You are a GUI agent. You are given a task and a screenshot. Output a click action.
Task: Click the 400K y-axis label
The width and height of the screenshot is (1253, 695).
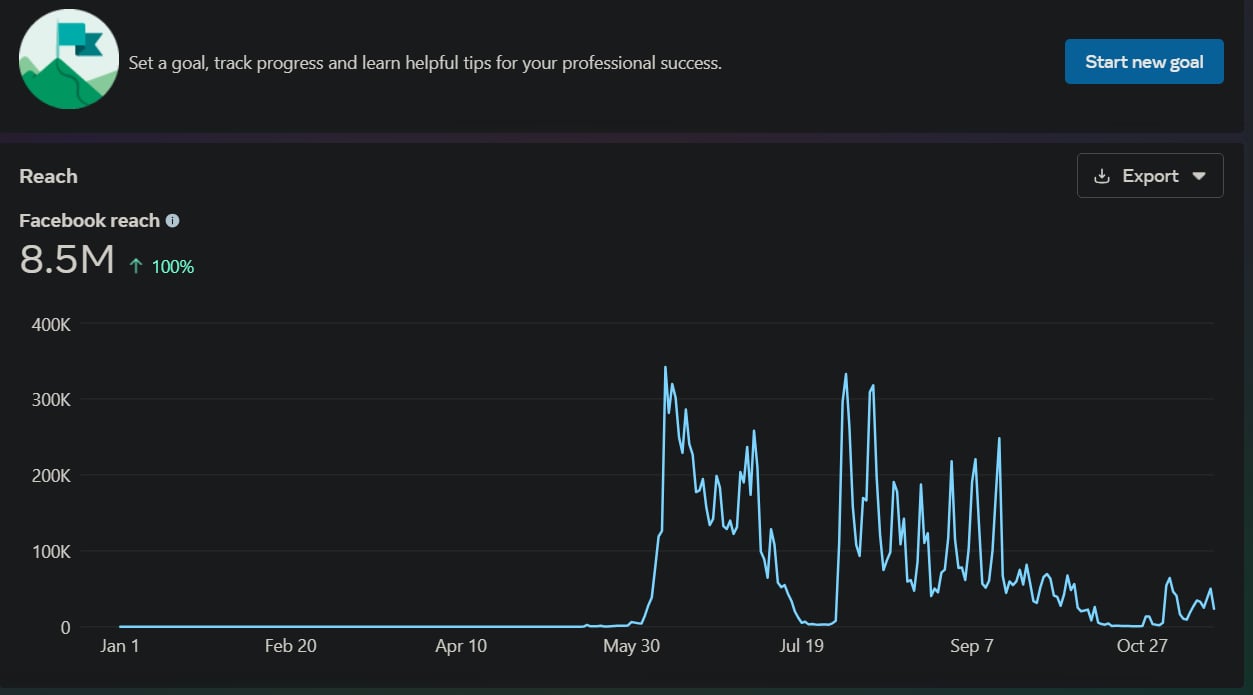[x=52, y=324]
